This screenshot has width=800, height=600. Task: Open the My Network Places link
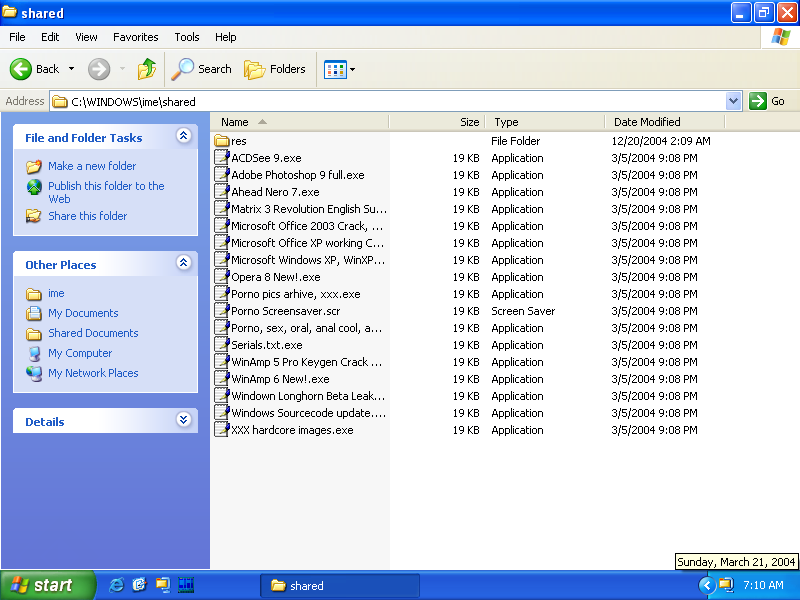(x=93, y=373)
